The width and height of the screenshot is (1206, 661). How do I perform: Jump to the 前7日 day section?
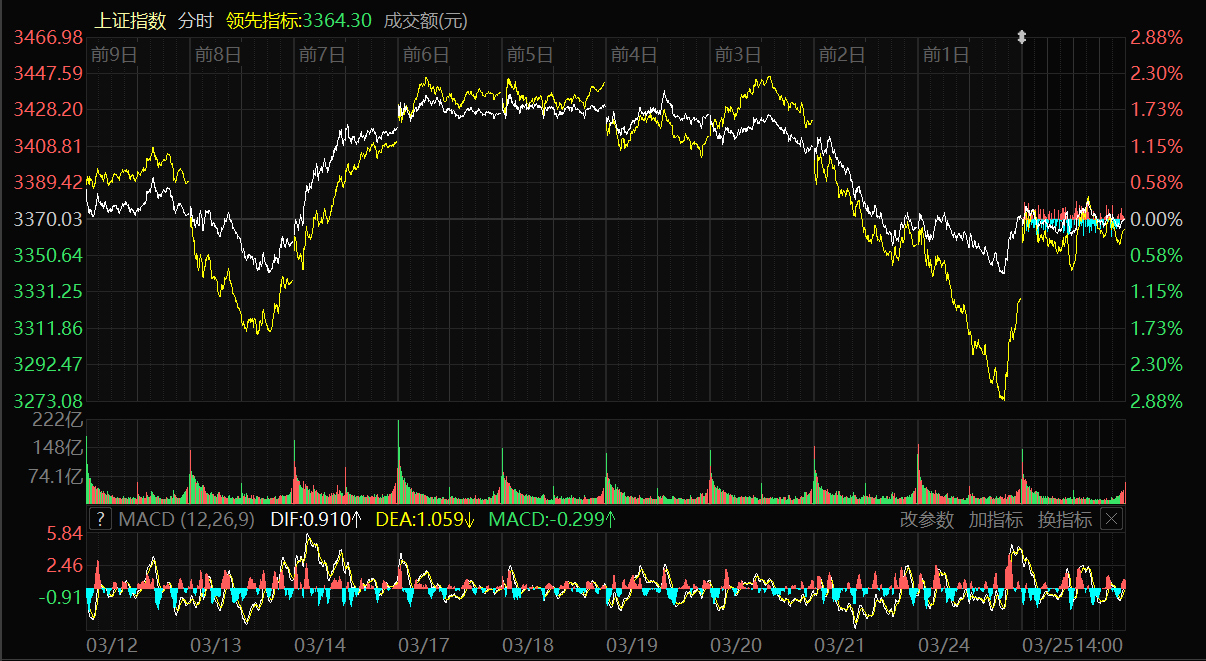pyautogui.click(x=321, y=55)
